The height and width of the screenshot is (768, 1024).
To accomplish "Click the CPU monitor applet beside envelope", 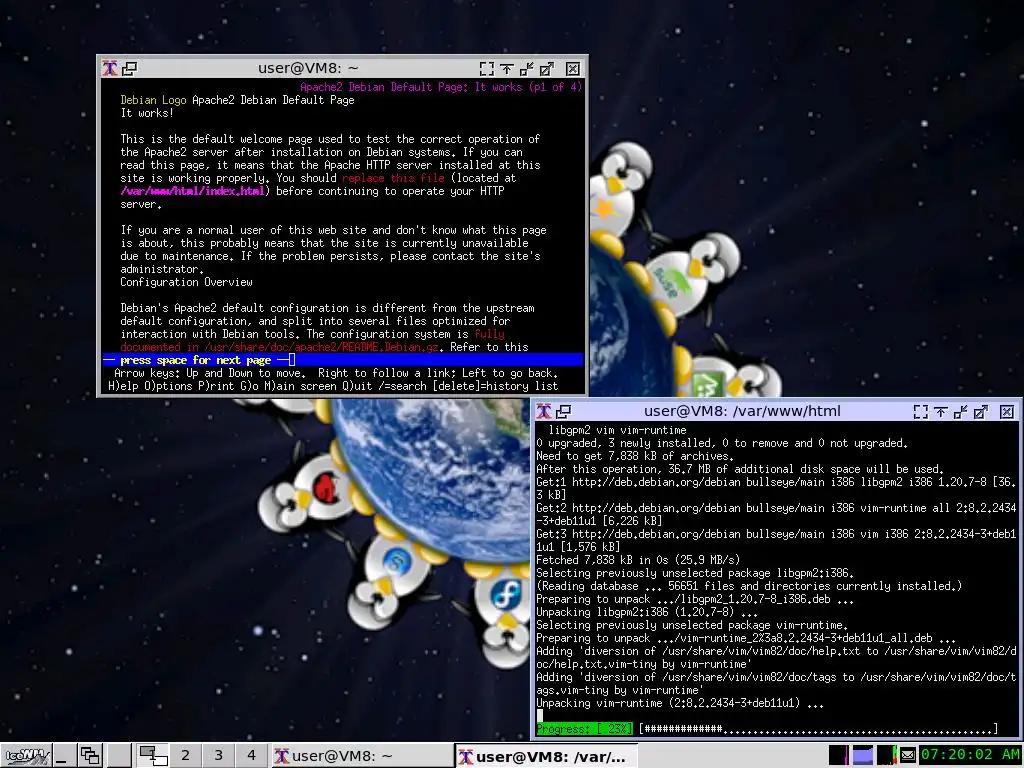I will click(886, 755).
